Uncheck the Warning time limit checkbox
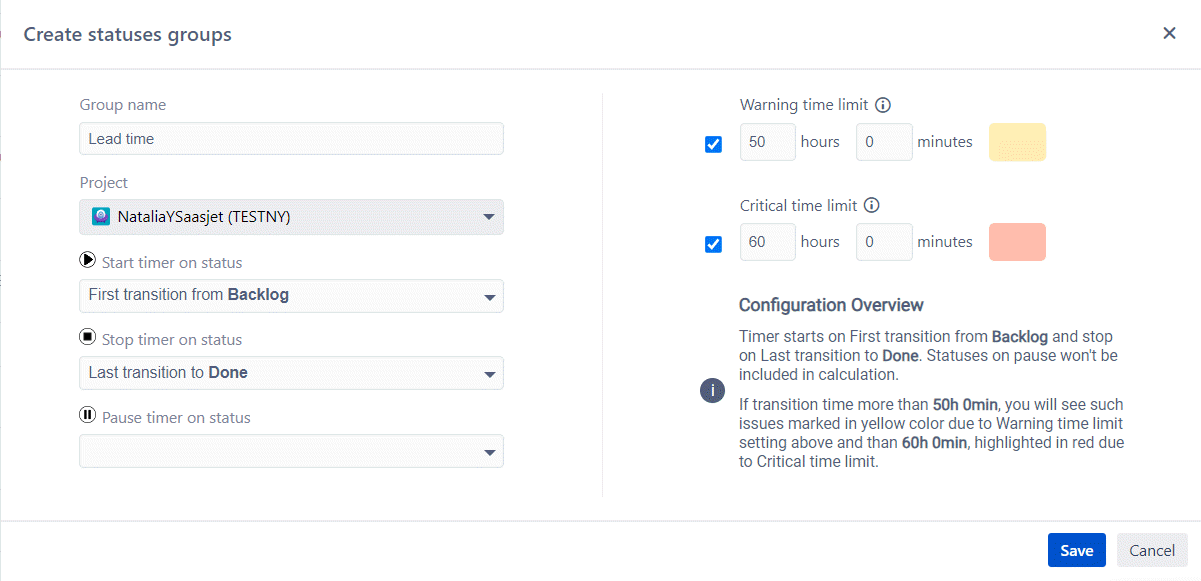Viewport: 1201px width, 581px height. pyautogui.click(x=713, y=143)
